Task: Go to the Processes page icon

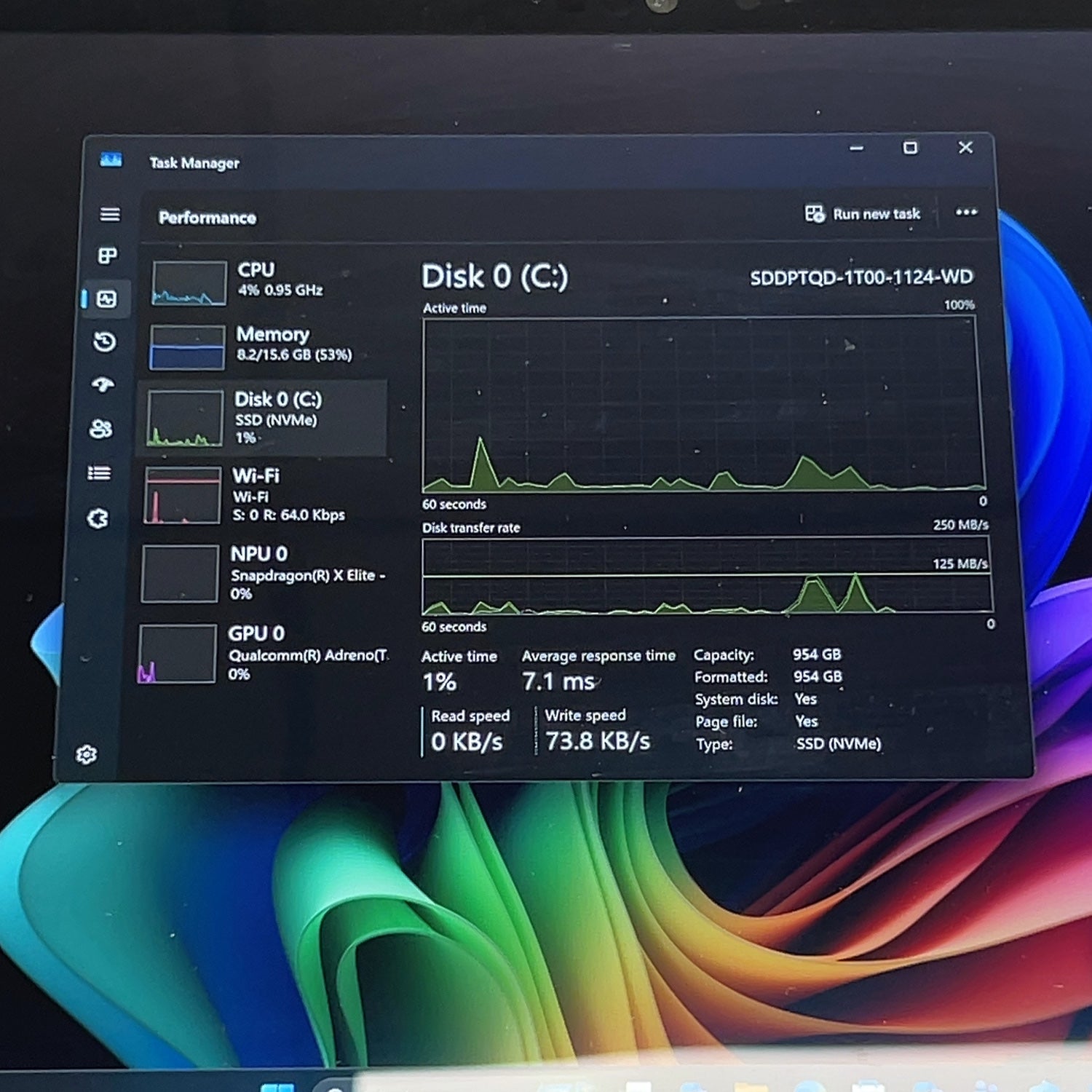Action: [x=108, y=256]
